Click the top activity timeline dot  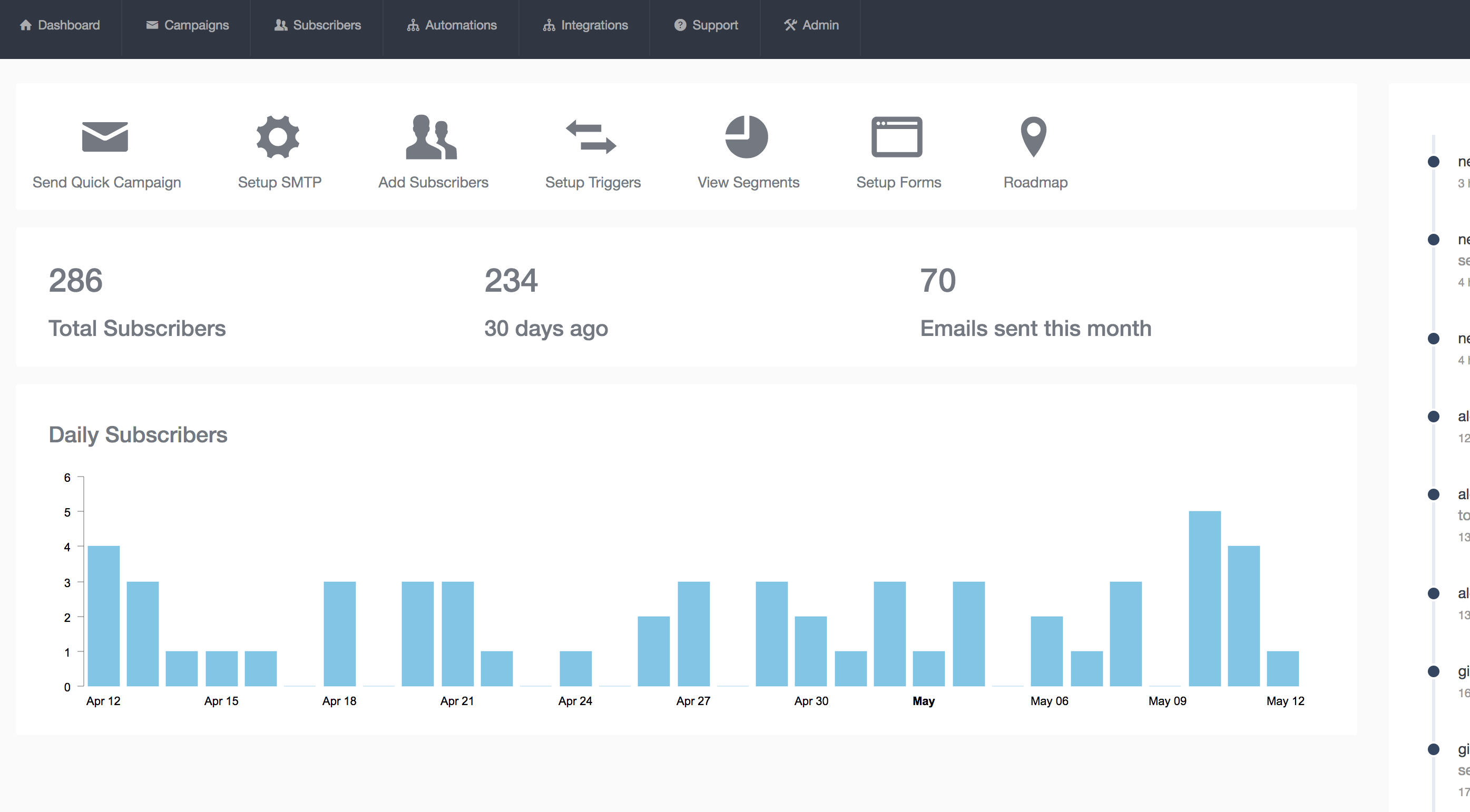[x=1433, y=161]
